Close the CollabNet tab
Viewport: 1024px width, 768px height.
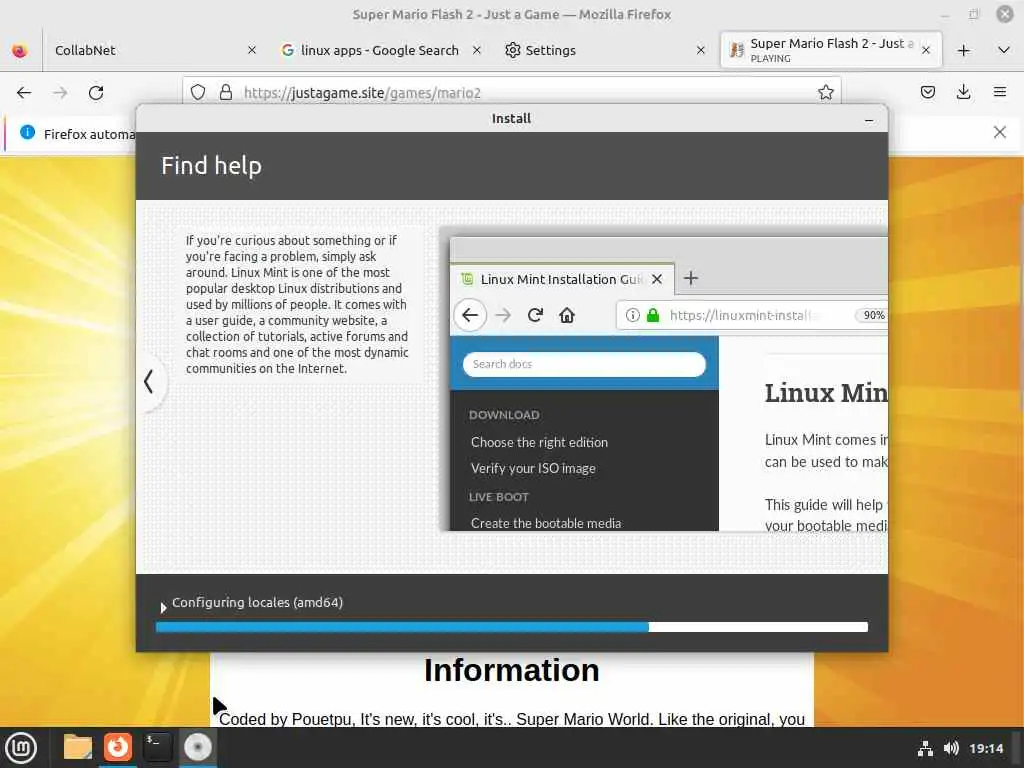(252, 50)
